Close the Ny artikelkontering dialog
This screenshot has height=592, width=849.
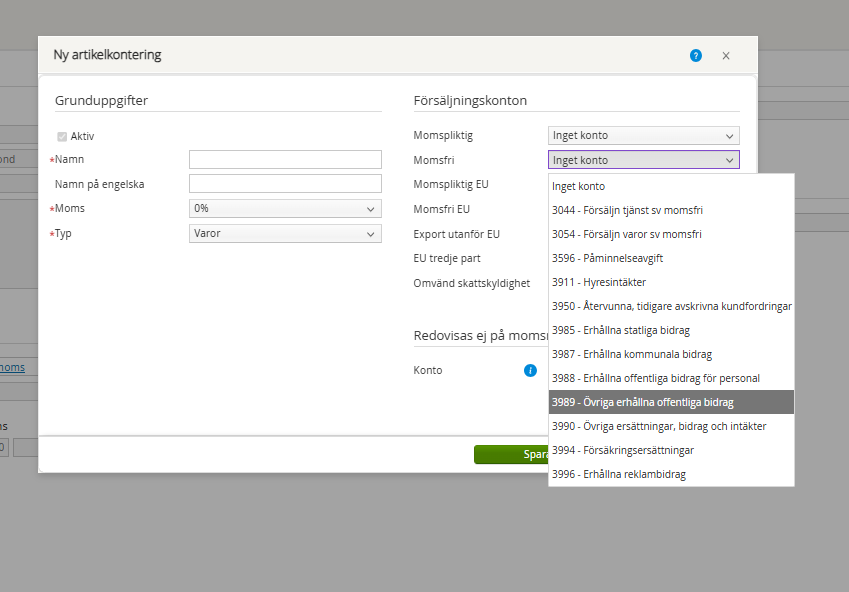(x=726, y=56)
